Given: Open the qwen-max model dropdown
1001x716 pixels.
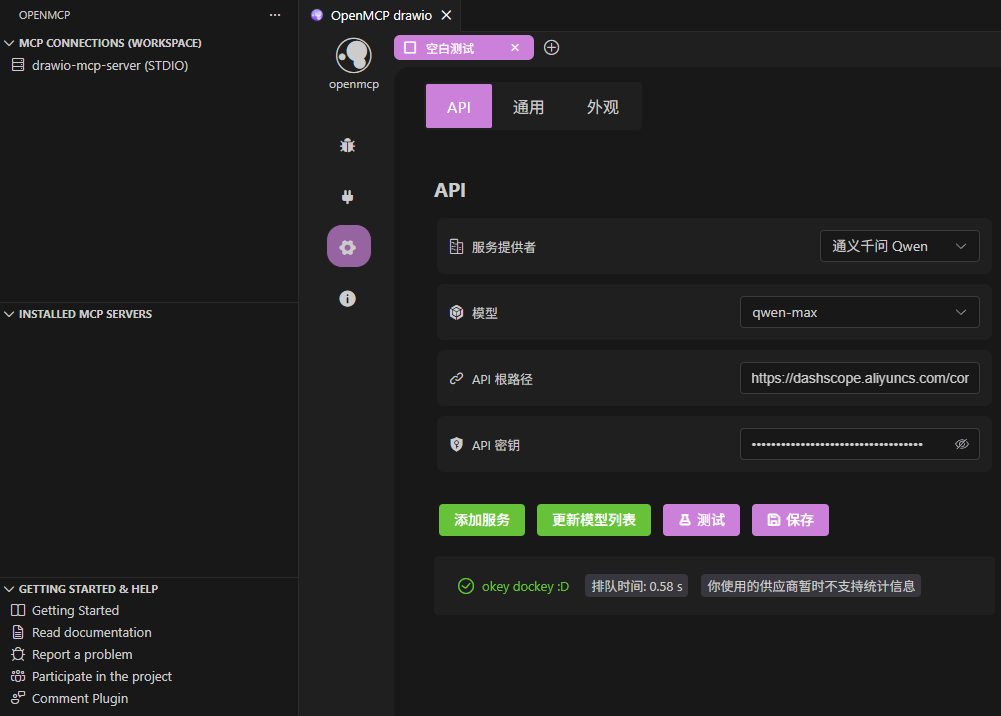Looking at the screenshot, I should point(859,313).
